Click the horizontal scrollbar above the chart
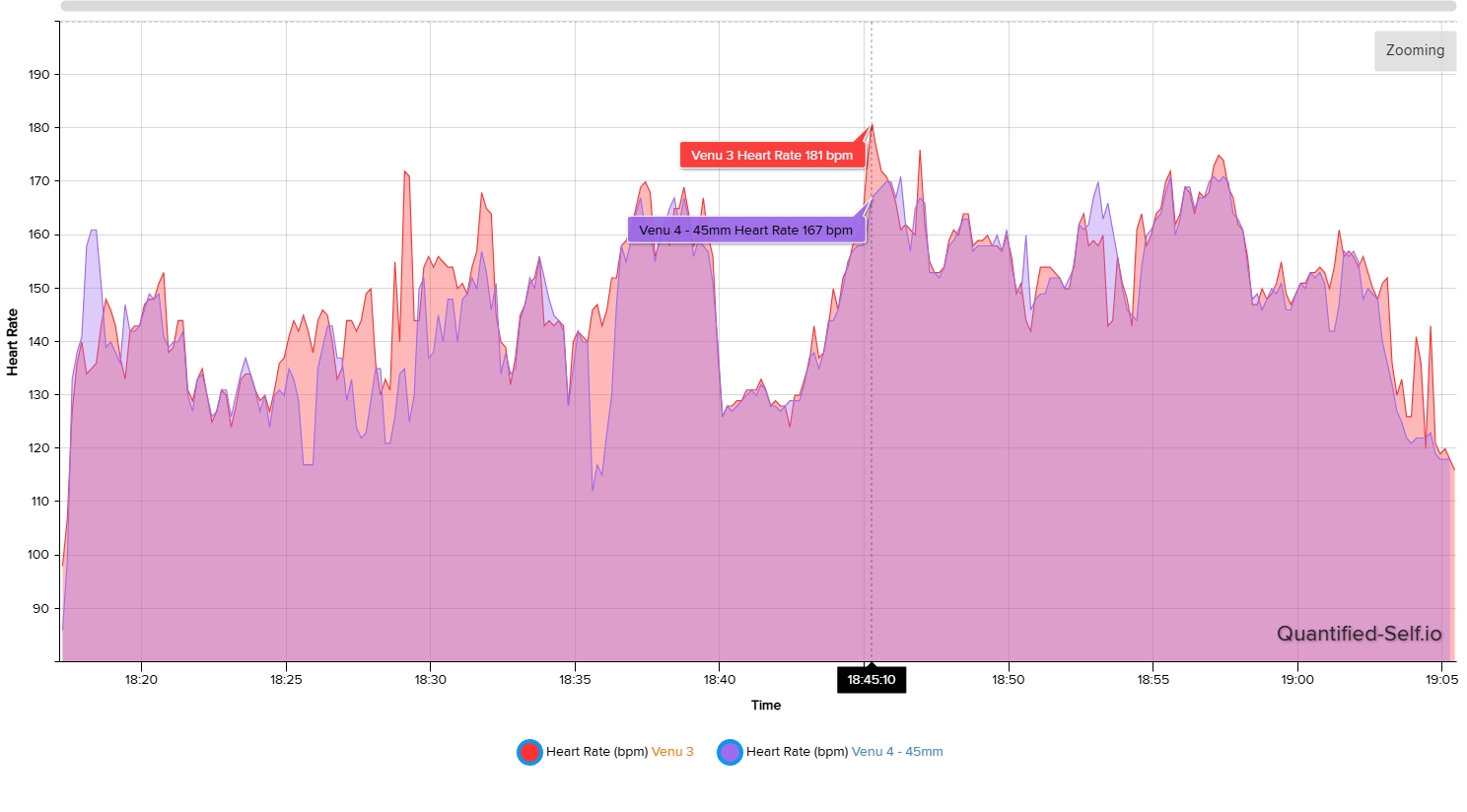The height and width of the screenshot is (812, 1467). [x=757, y=6]
